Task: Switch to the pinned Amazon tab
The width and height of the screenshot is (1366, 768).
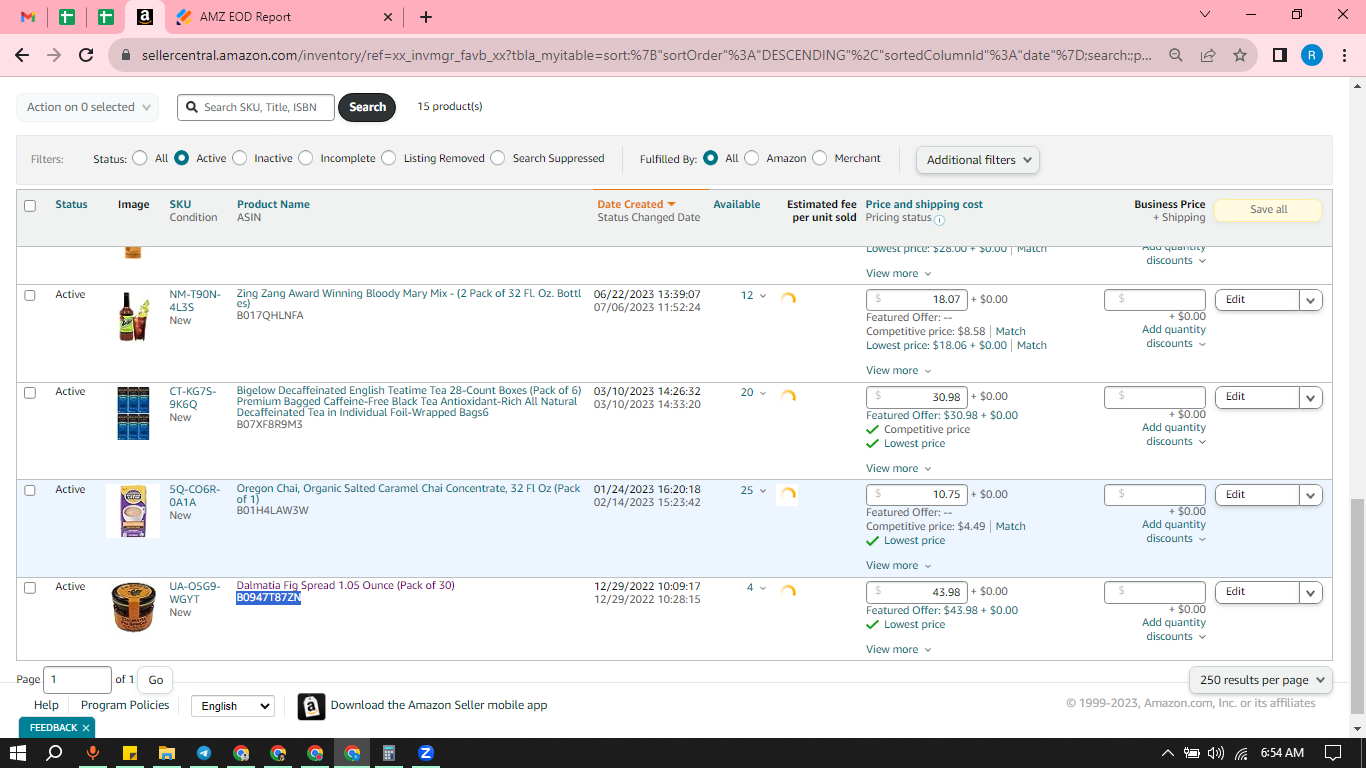Action: pyautogui.click(x=144, y=17)
